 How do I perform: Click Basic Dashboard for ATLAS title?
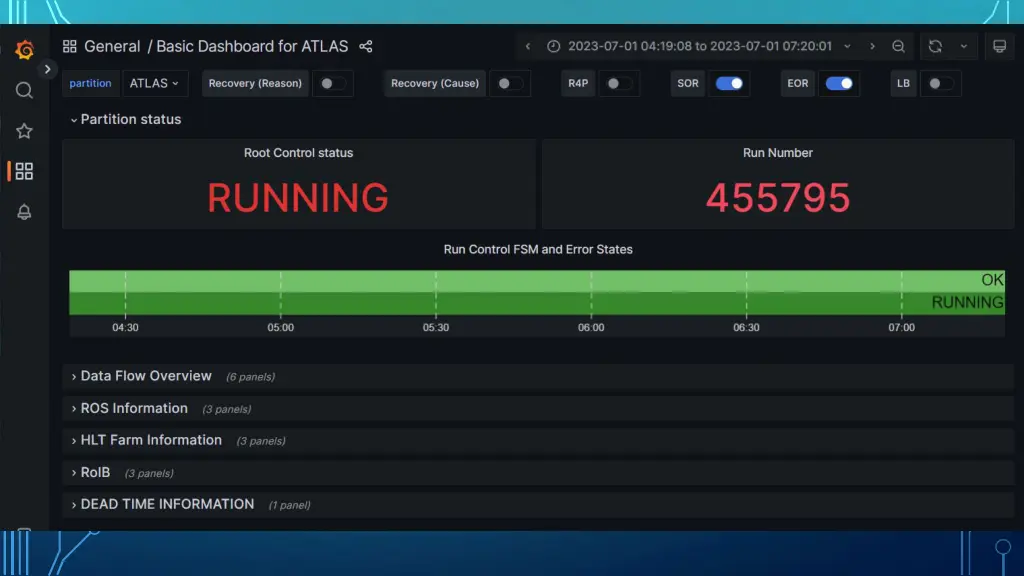click(252, 46)
